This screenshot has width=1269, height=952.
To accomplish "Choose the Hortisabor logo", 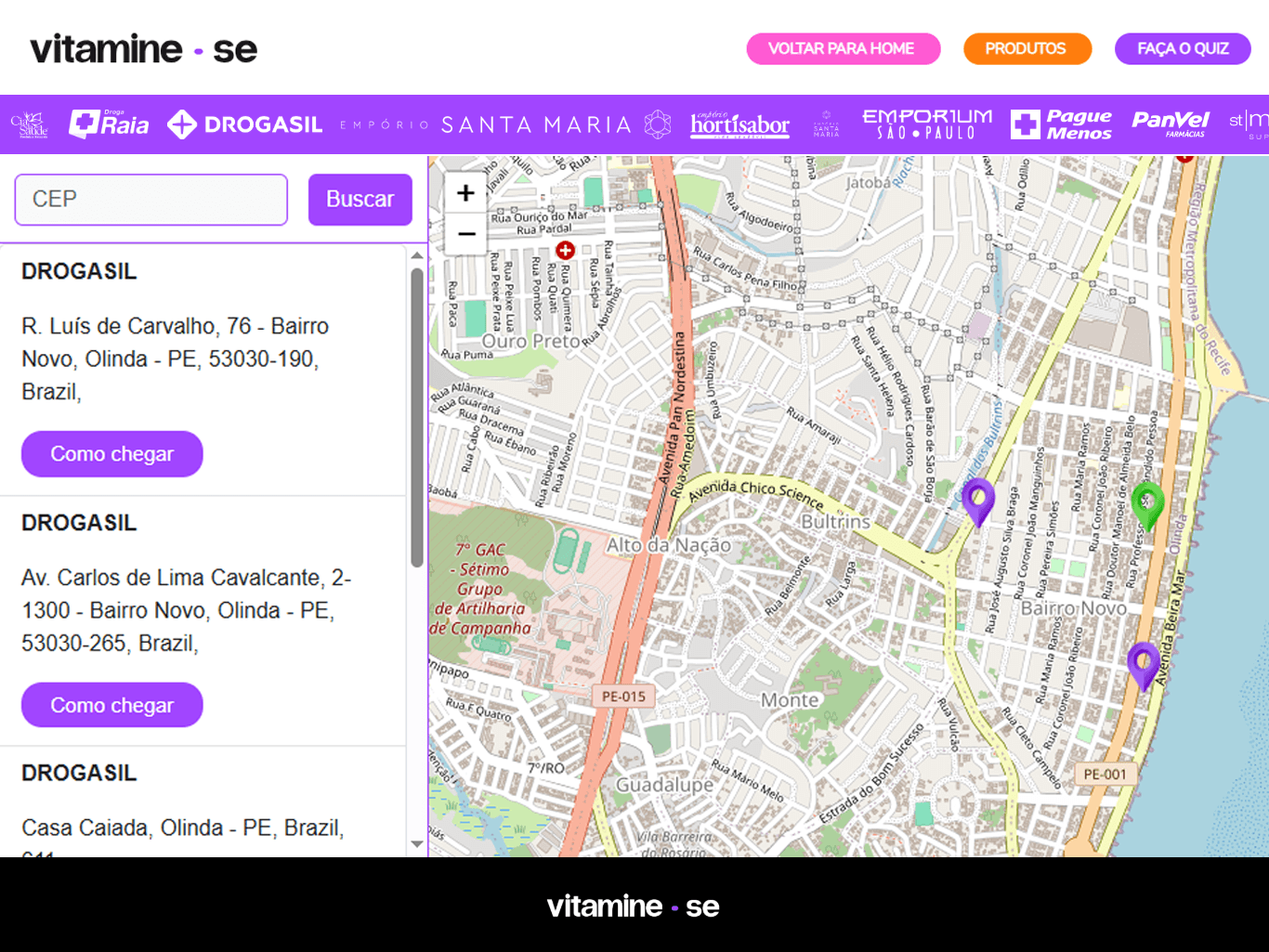I will [x=739, y=124].
